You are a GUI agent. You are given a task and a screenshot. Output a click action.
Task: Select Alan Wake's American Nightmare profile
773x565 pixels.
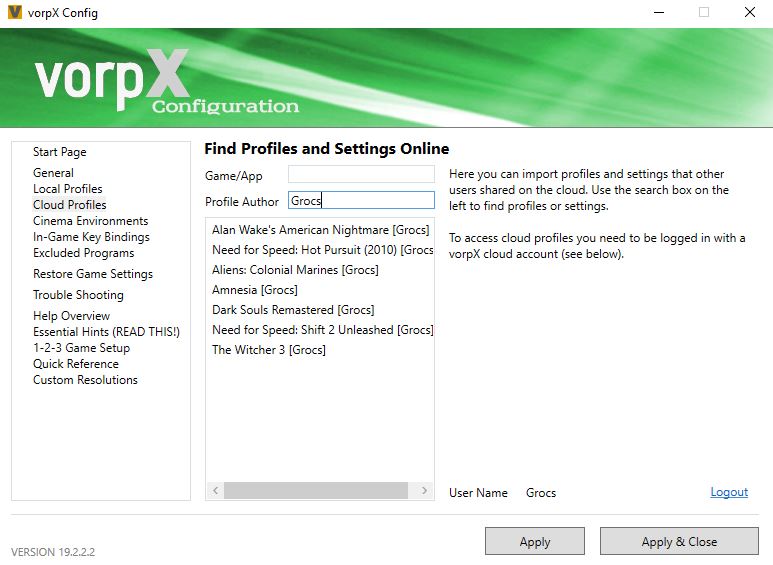tap(320, 230)
